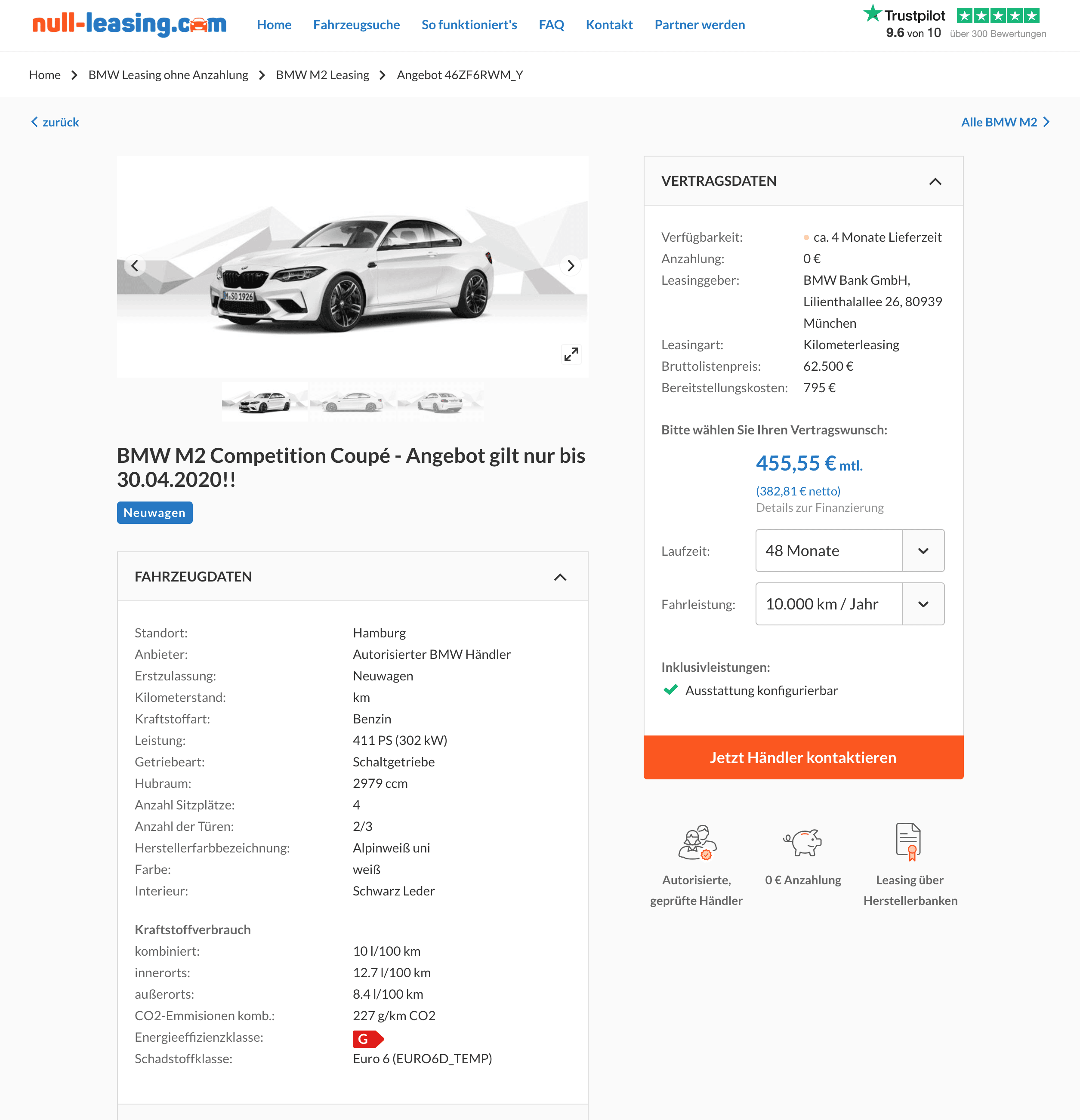This screenshot has width=1080, height=1120.
Task: Open BMW M2 Leasing breadcrumb
Action: (322, 75)
